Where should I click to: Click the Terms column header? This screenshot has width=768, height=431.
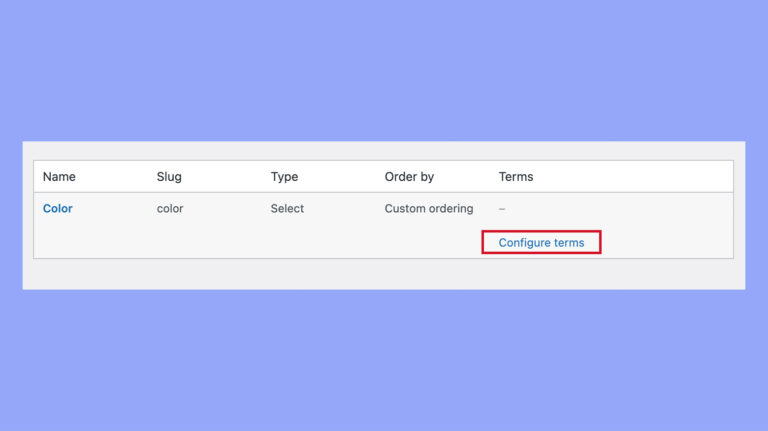pyautogui.click(x=516, y=177)
